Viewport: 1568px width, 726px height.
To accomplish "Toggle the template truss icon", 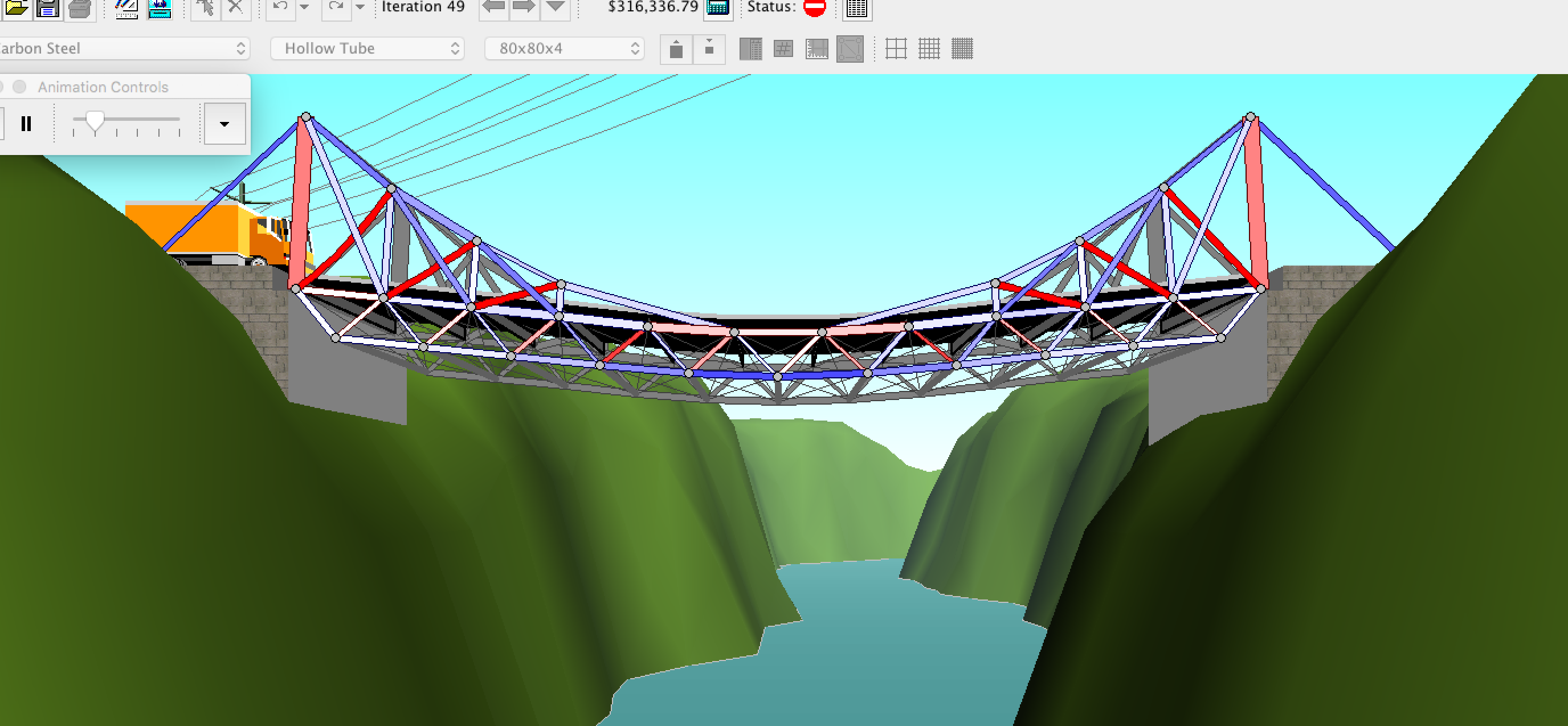I will [850, 48].
